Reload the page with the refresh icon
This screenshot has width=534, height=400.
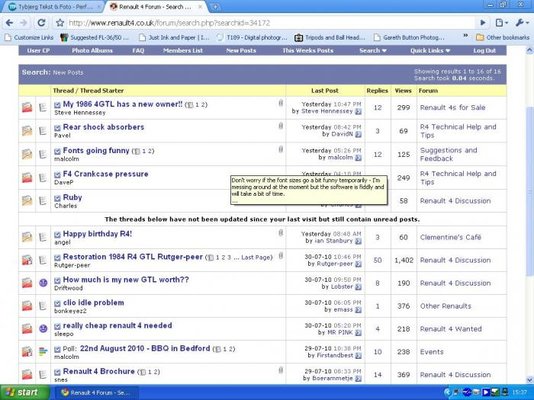coord(41,23)
